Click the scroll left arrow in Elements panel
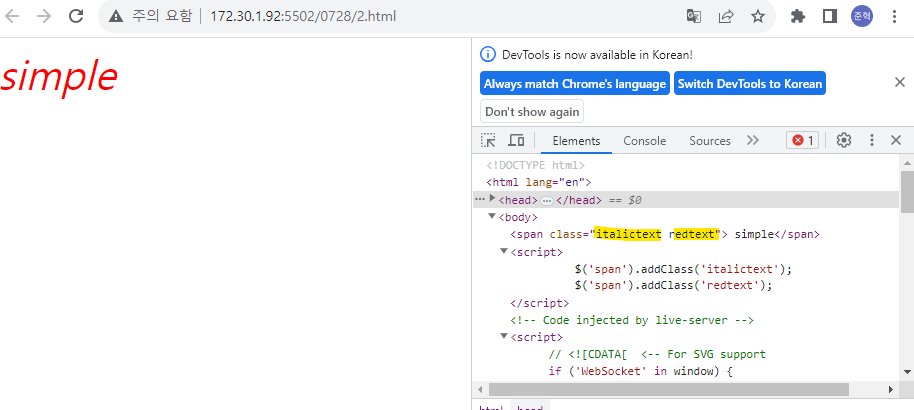 coord(480,389)
